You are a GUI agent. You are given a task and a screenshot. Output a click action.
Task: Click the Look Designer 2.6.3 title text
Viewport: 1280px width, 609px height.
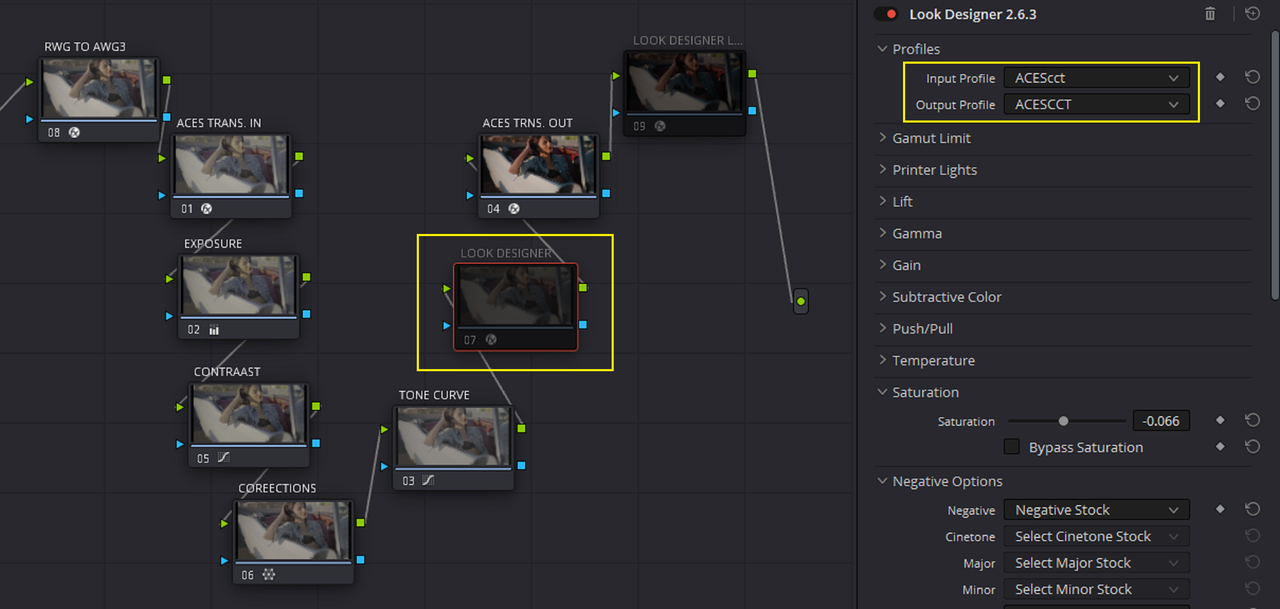[x=973, y=14]
